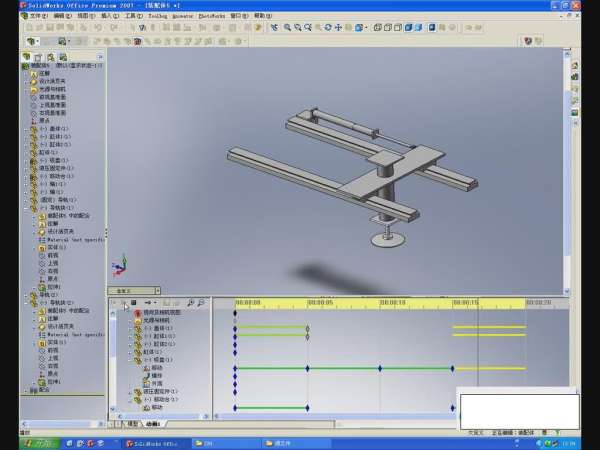The image size is (600, 450).
Task: Open the 文件 (File) menu
Action: coord(38,16)
